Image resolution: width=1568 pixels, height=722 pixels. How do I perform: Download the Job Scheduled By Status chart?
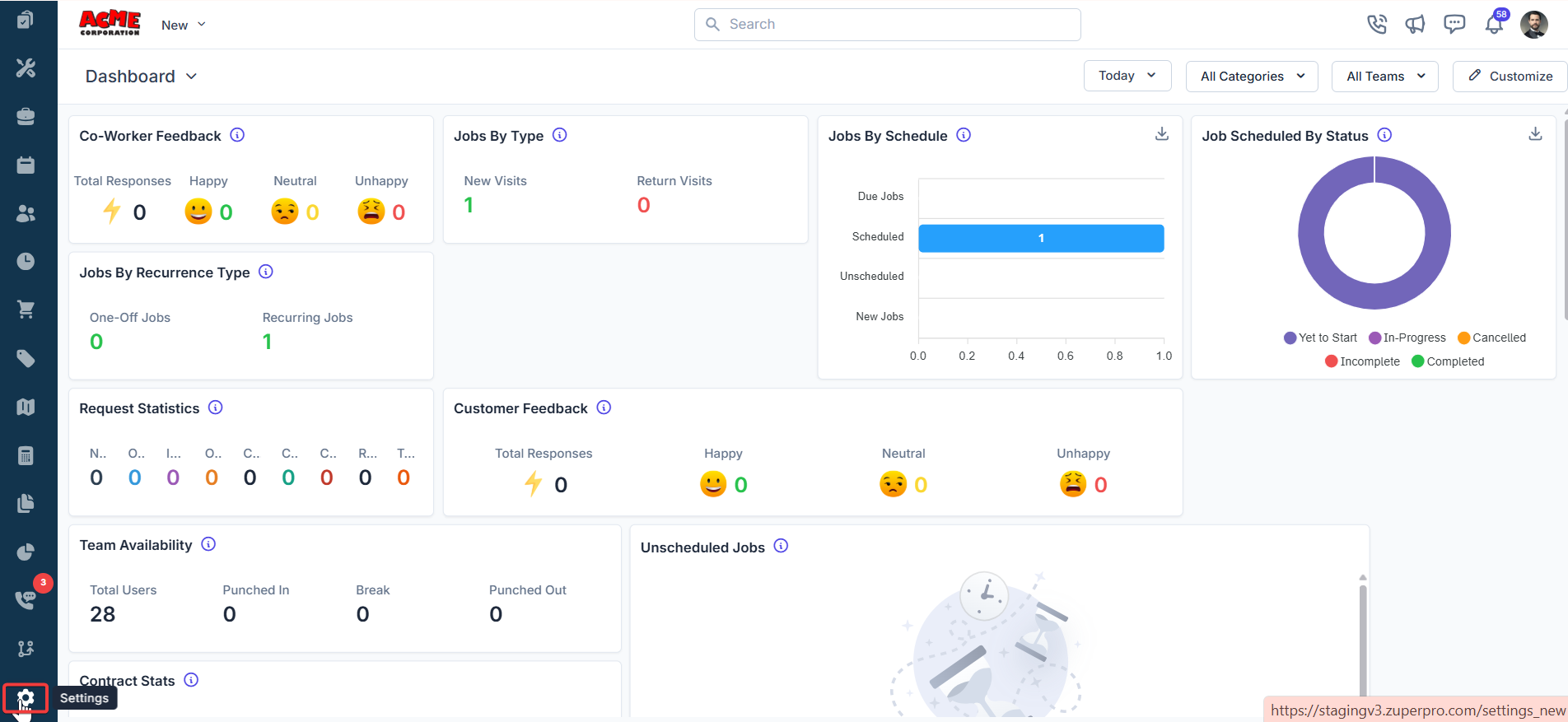click(x=1535, y=134)
